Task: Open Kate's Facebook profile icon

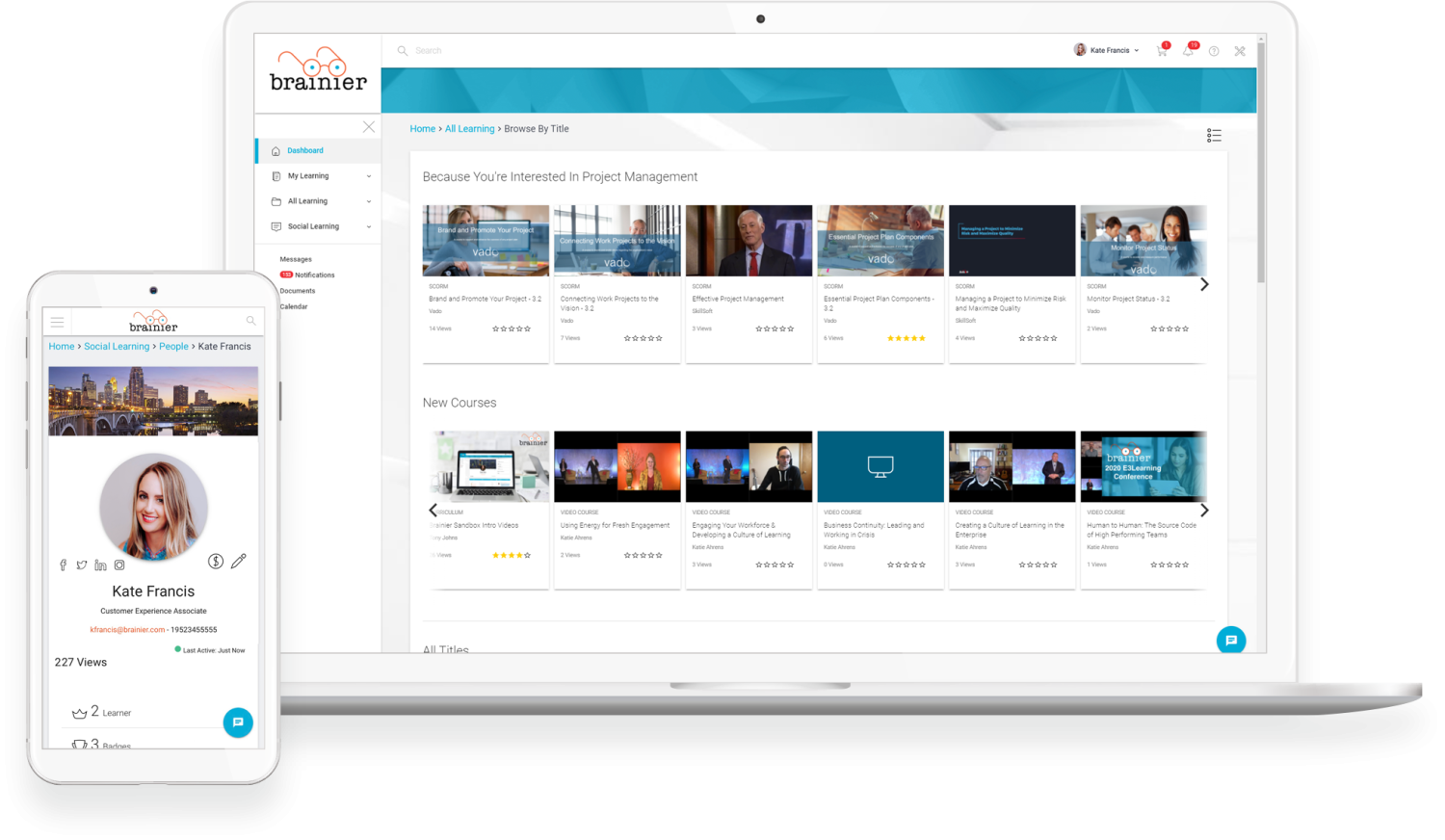Action: pos(64,565)
